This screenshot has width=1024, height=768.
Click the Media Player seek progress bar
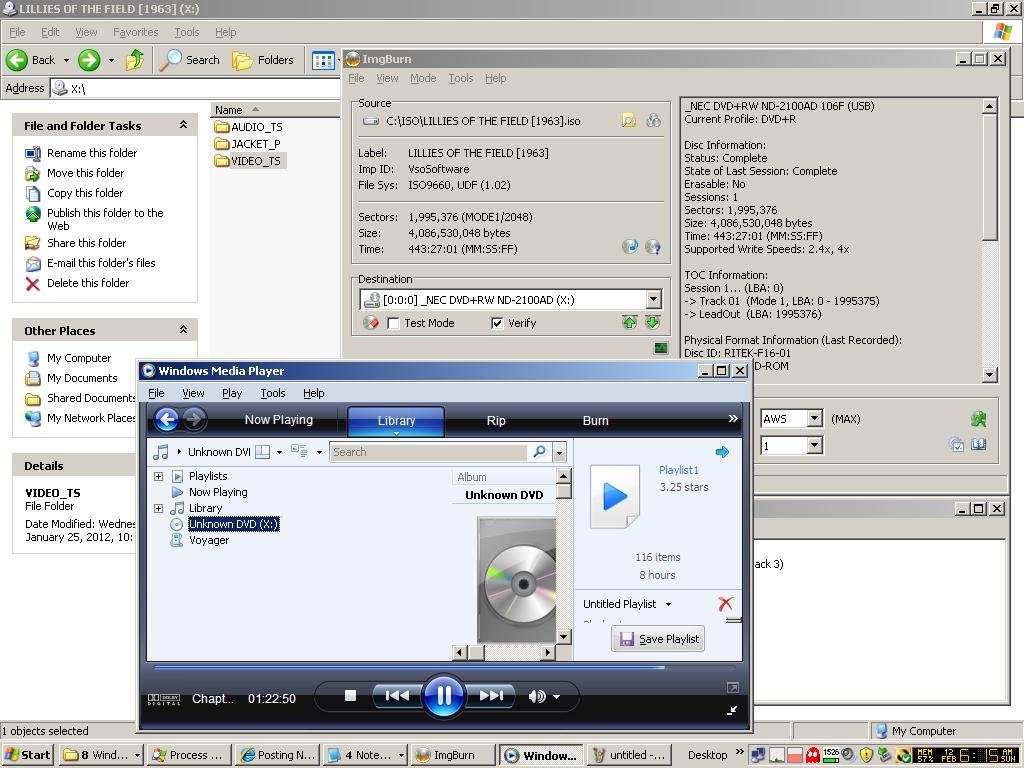click(x=444, y=667)
